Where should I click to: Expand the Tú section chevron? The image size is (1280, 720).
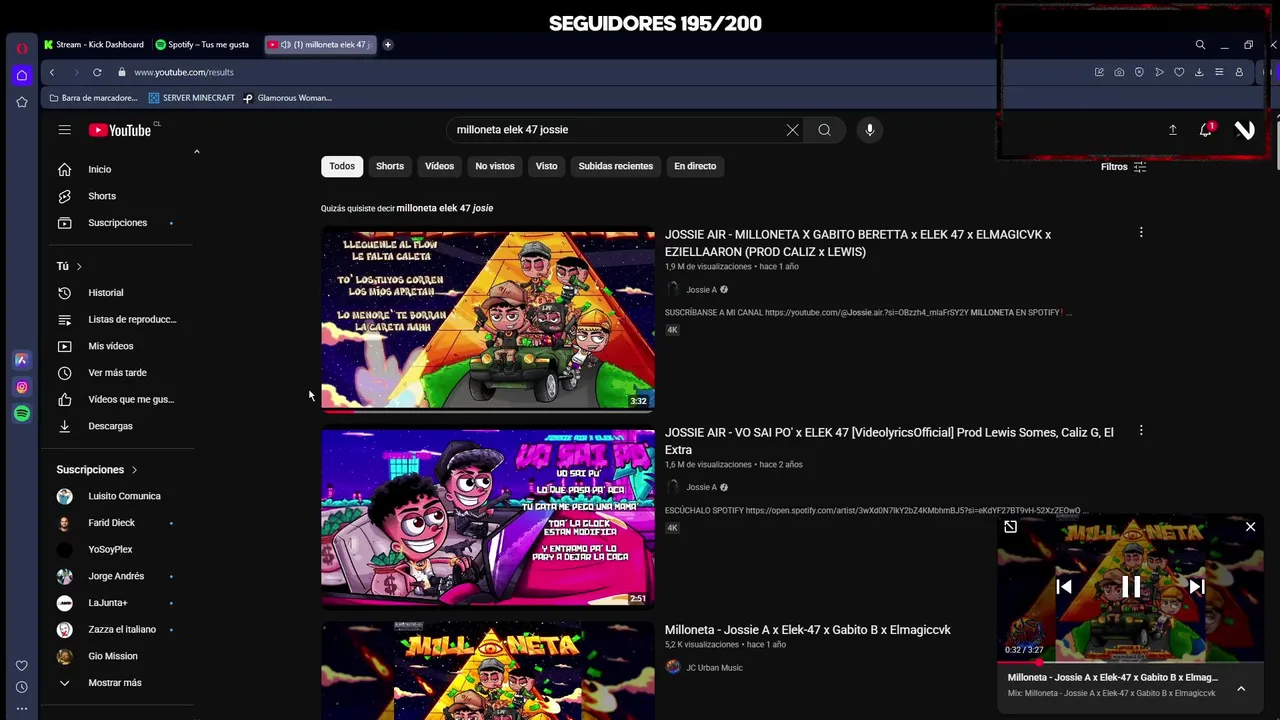coord(79,266)
